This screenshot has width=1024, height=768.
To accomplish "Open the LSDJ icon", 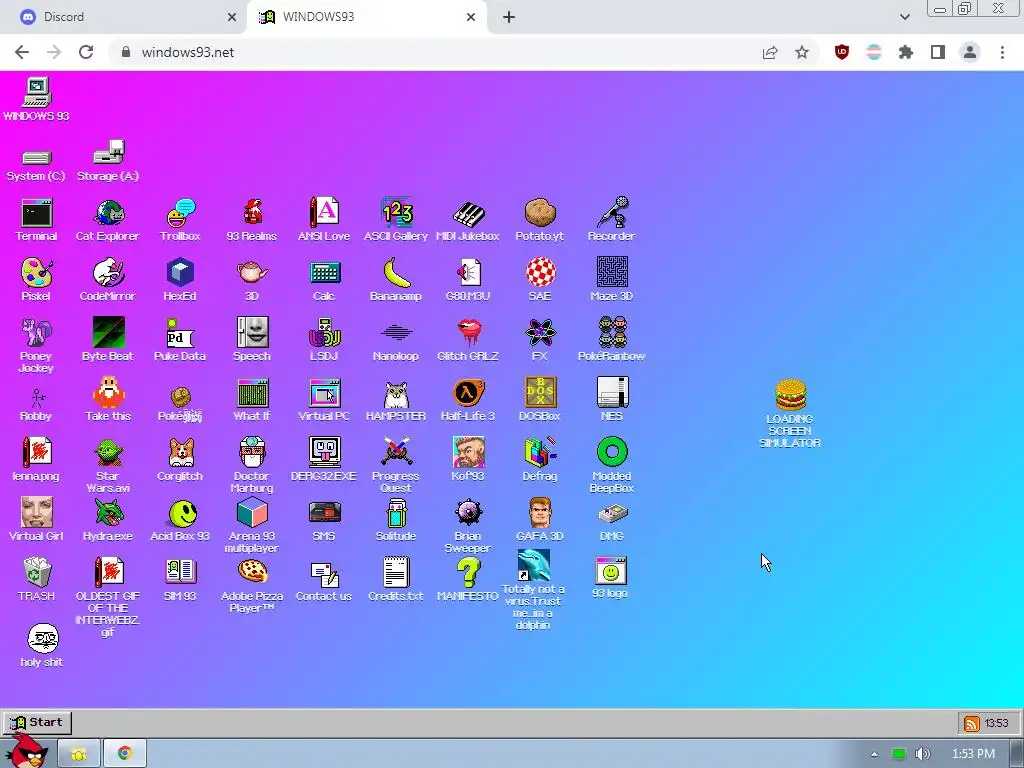I will click(324, 340).
